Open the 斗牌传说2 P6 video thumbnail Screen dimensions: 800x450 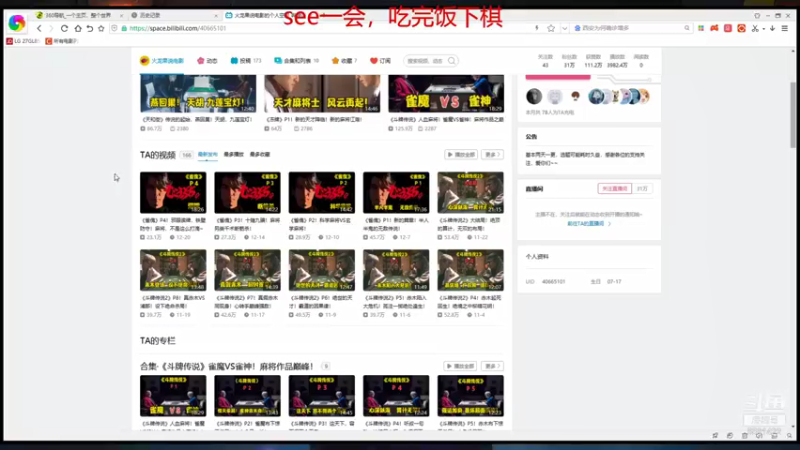pyautogui.click(x=322, y=270)
